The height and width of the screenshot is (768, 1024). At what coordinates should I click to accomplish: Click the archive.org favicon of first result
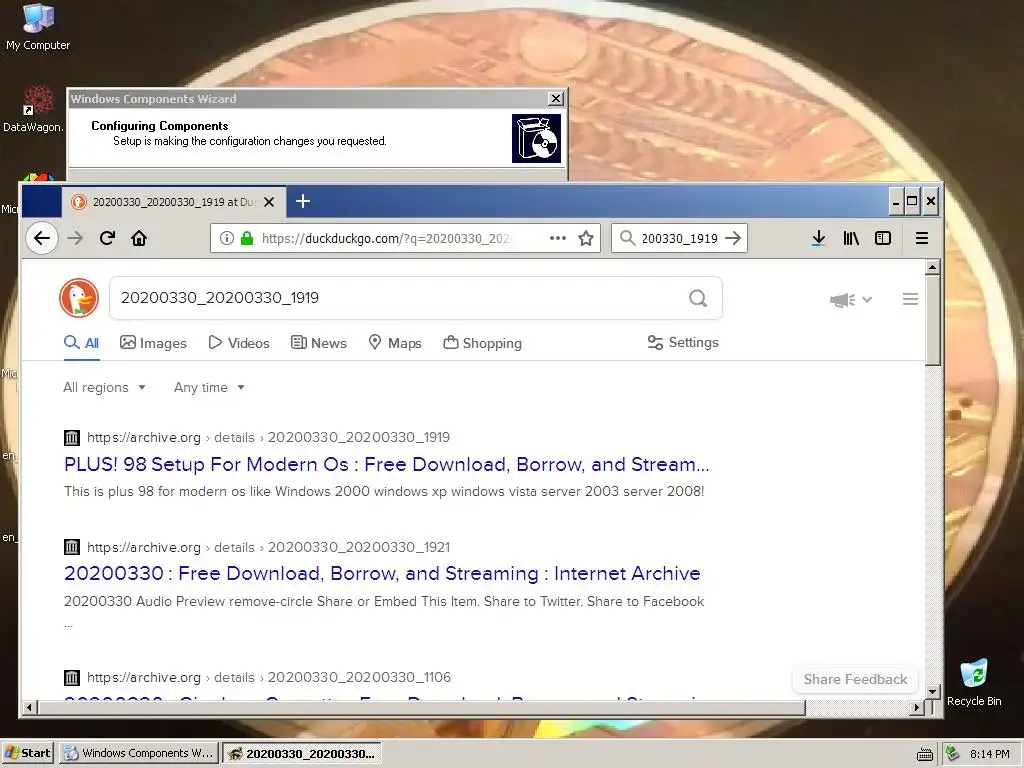72,438
